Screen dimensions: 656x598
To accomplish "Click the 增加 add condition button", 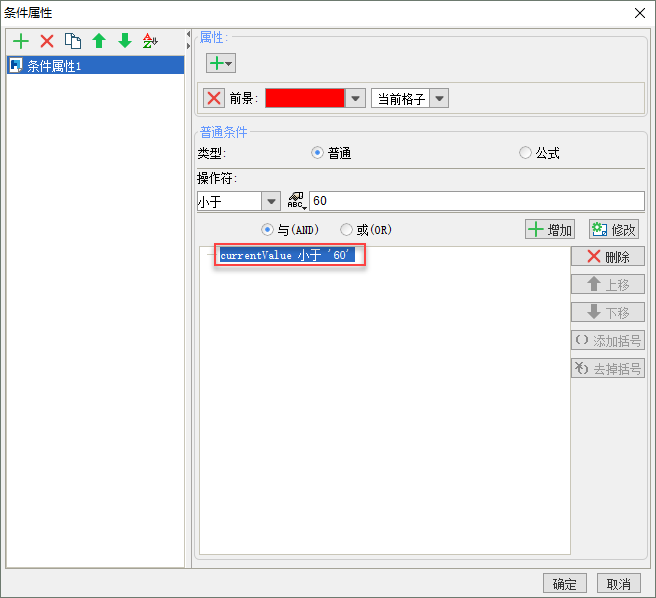I will (550, 229).
